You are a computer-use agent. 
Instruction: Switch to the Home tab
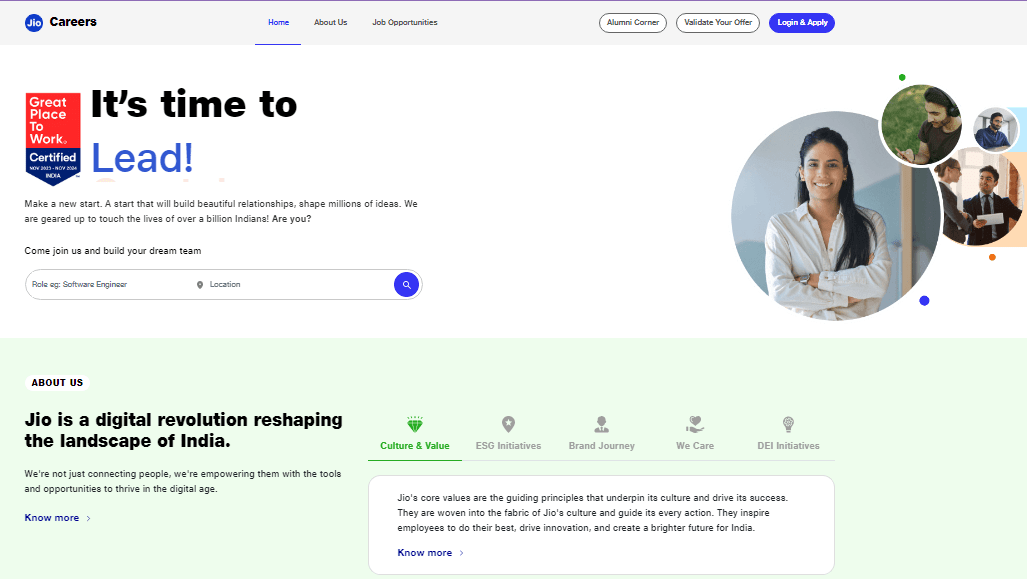tap(278, 22)
